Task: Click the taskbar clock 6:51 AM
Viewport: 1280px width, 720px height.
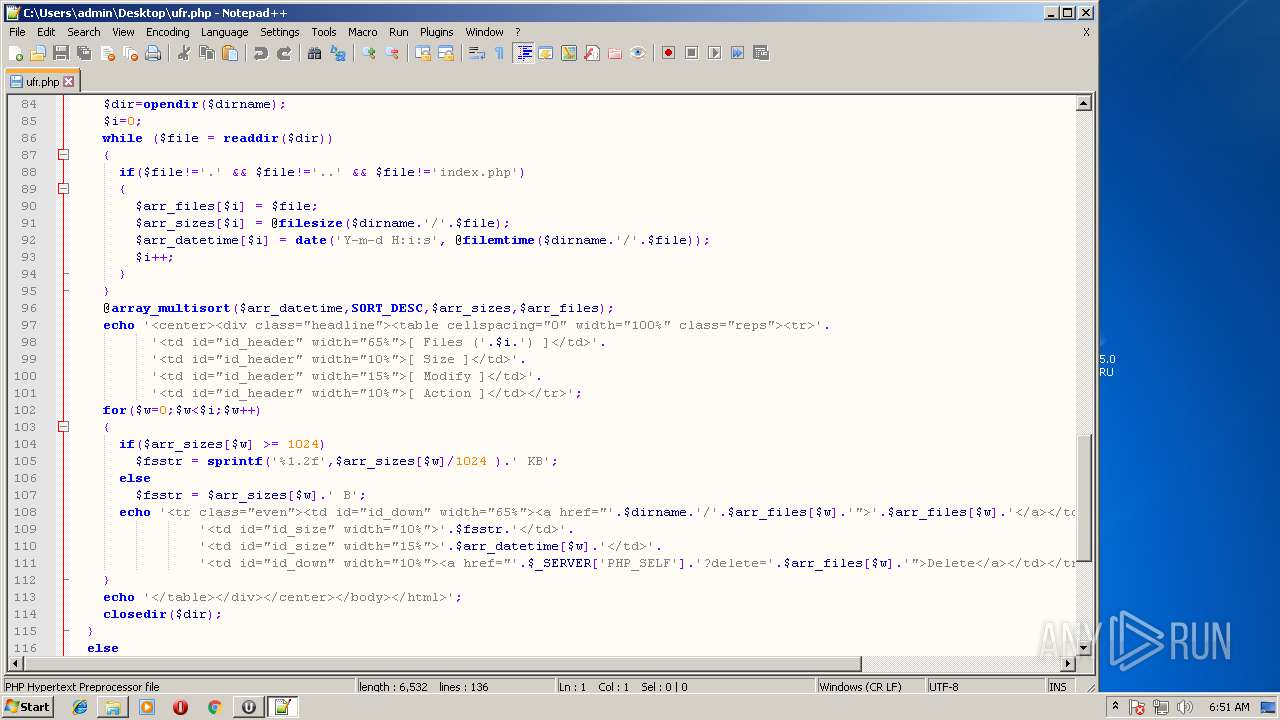Action: (x=1229, y=707)
